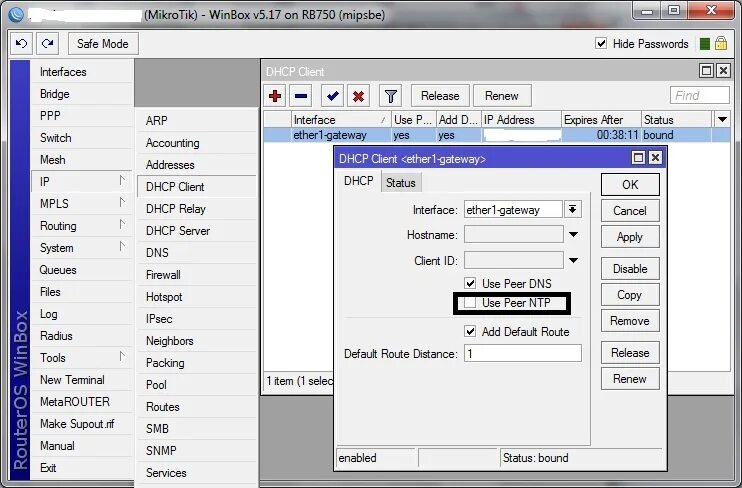Click the Default Route Distance field
Image resolution: width=742 pixels, height=488 pixels.
click(522, 353)
